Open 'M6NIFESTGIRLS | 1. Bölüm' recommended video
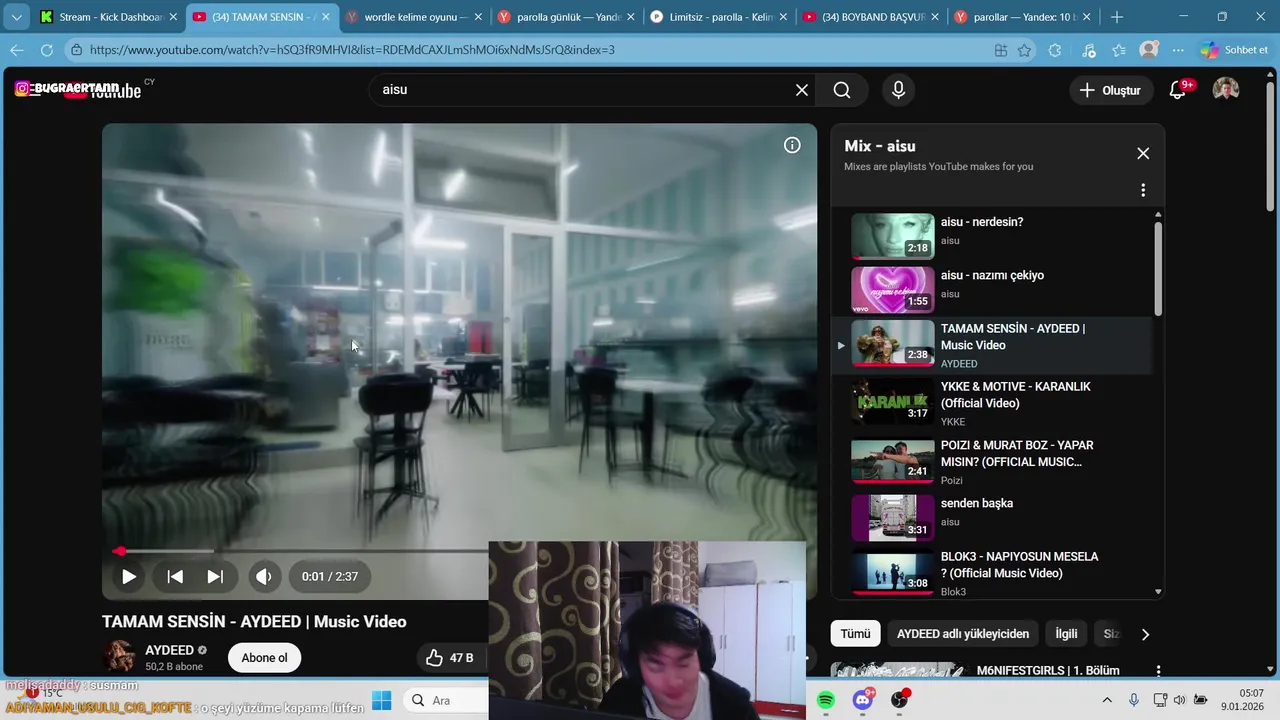Viewport: 1280px width, 720px height. point(1048,670)
